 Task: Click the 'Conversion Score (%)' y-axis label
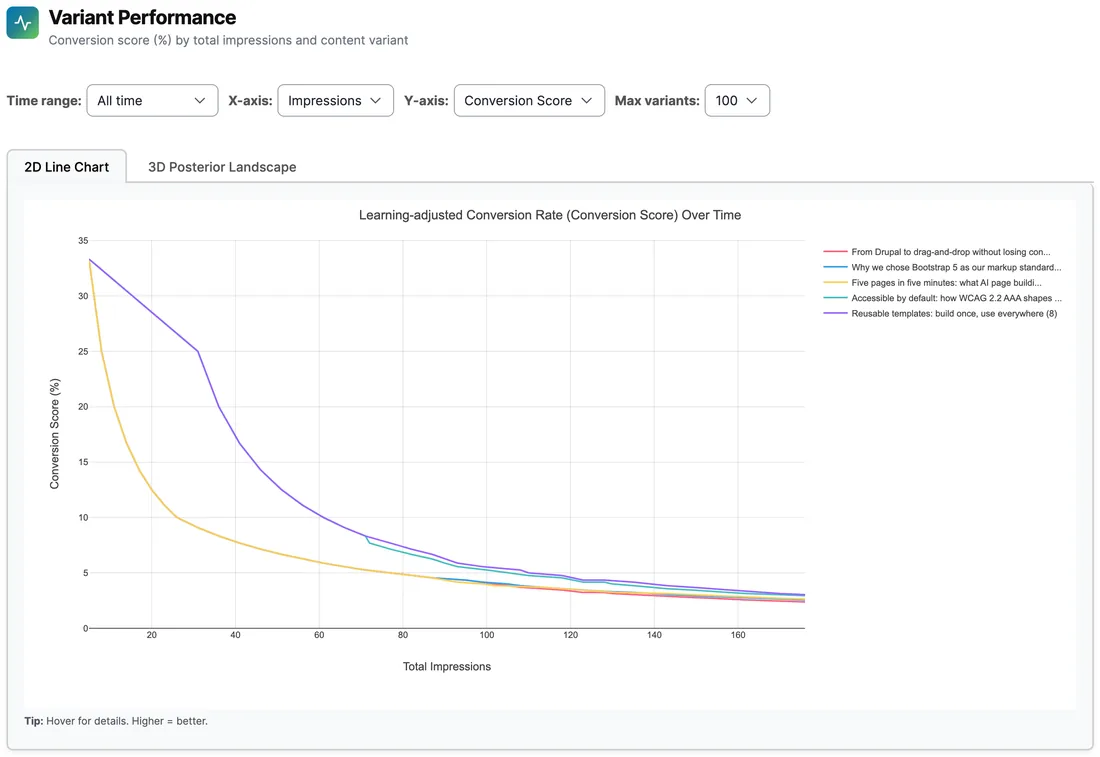click(55, 434)
